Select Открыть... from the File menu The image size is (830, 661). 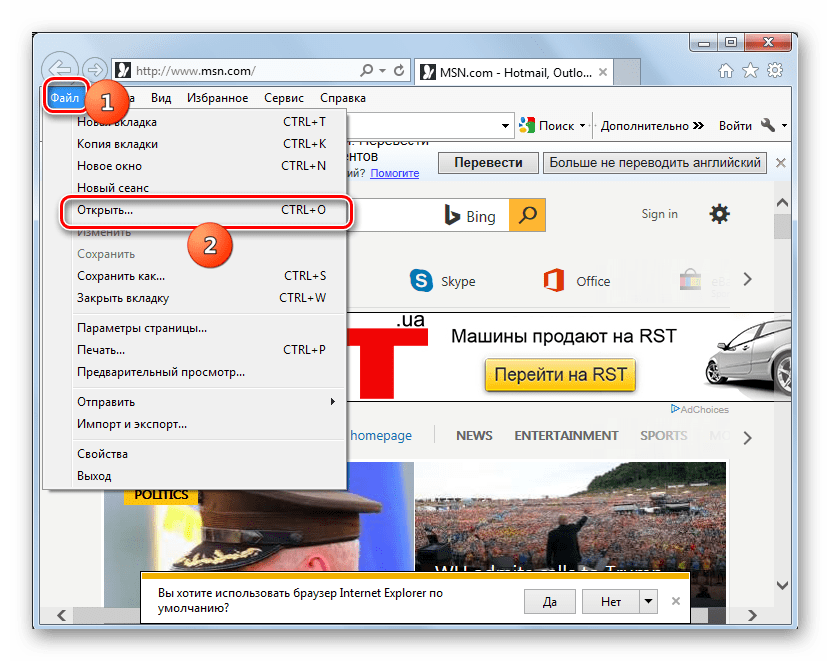(105, 211)
